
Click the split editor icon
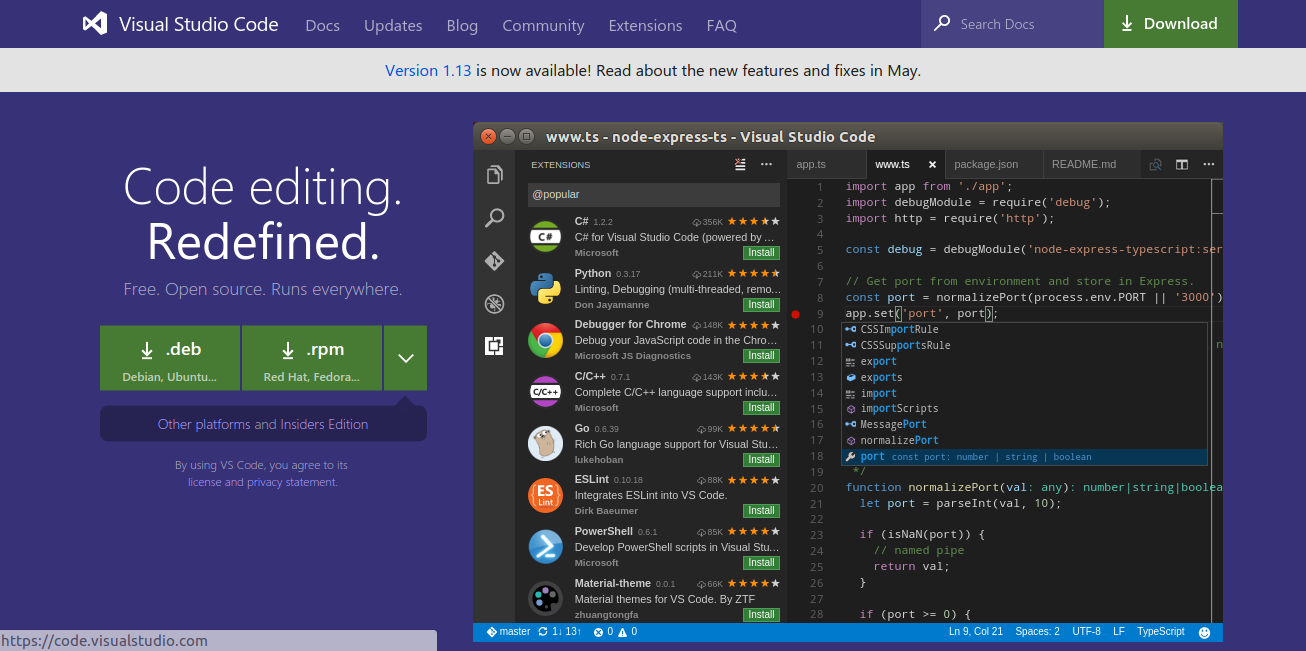1182,165
